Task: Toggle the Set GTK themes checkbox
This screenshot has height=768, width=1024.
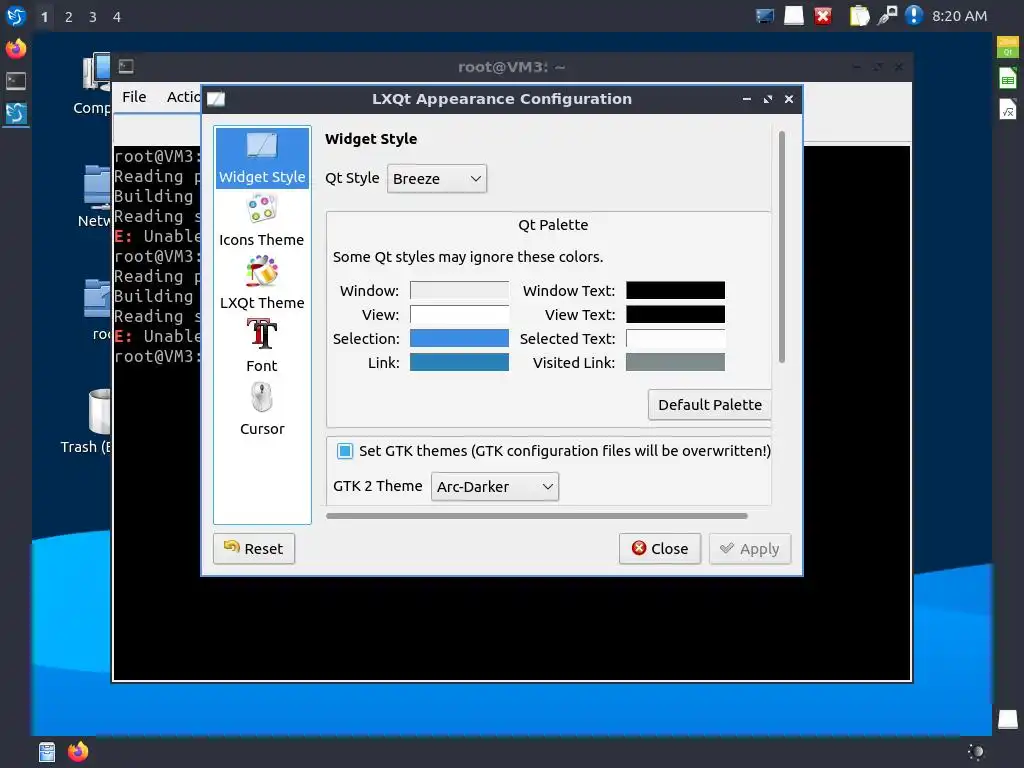Action: coord(345,451)
